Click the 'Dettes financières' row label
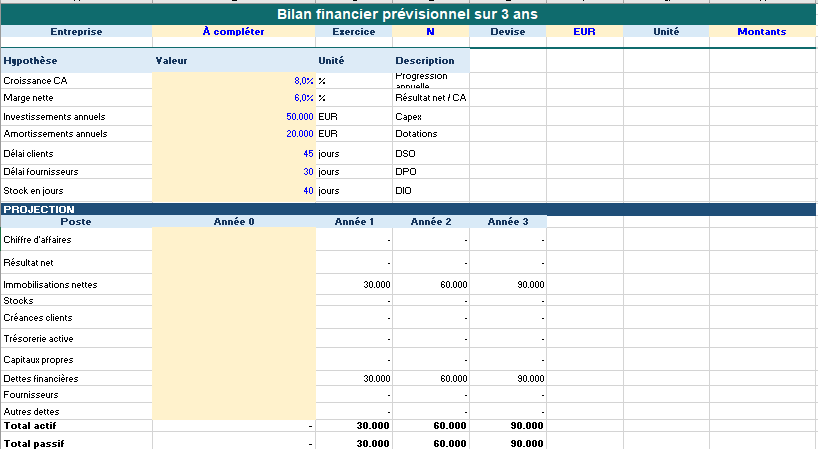 76,378
